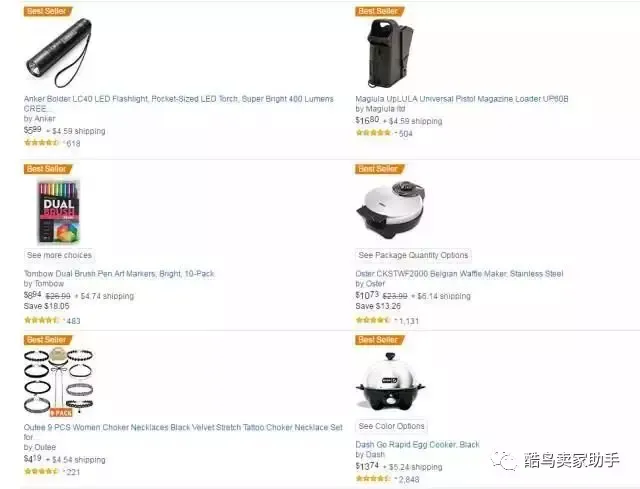The image size is (640, 489).
Task: Click See Package Quantity Options button
Action: tap(413, 256)
